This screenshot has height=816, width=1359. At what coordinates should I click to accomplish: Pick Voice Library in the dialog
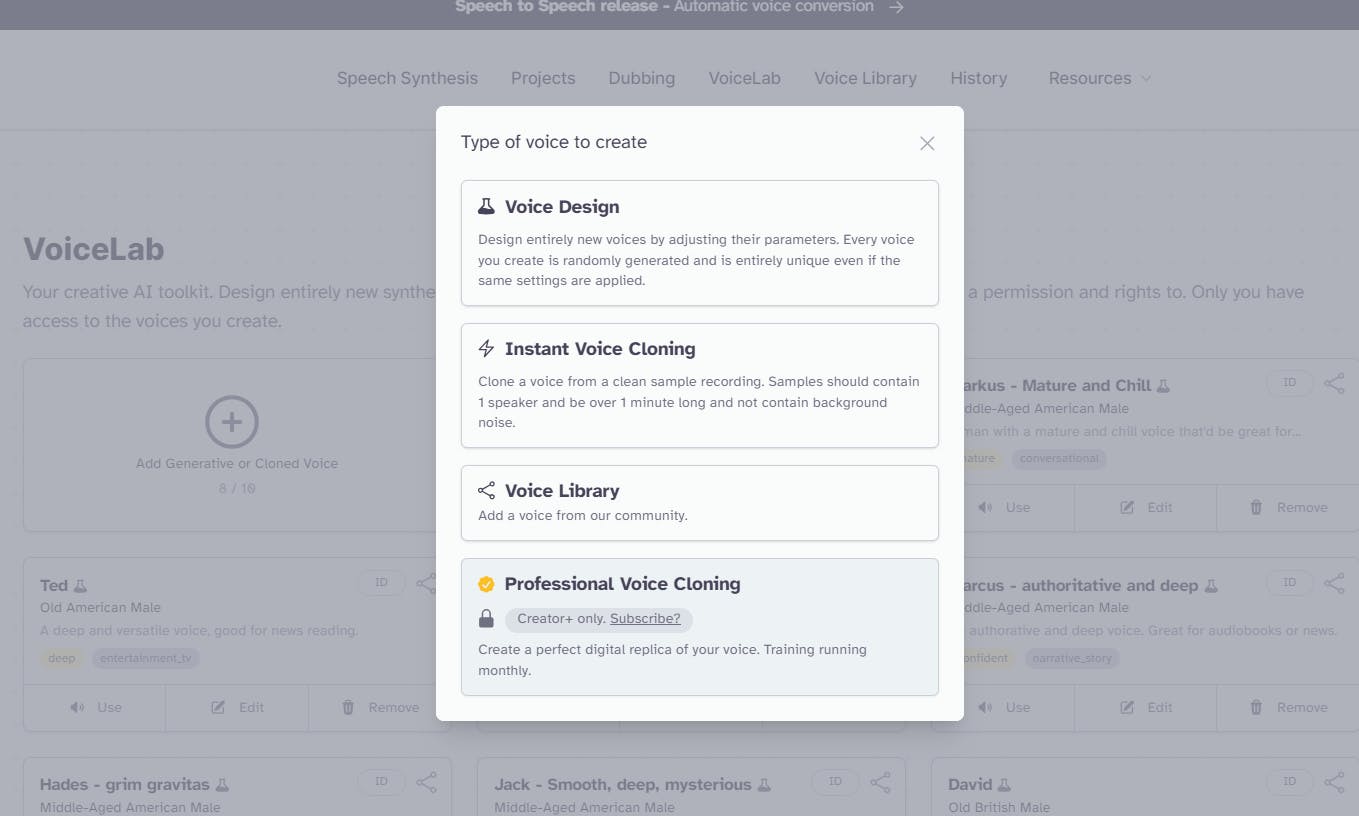click(700, 502)
